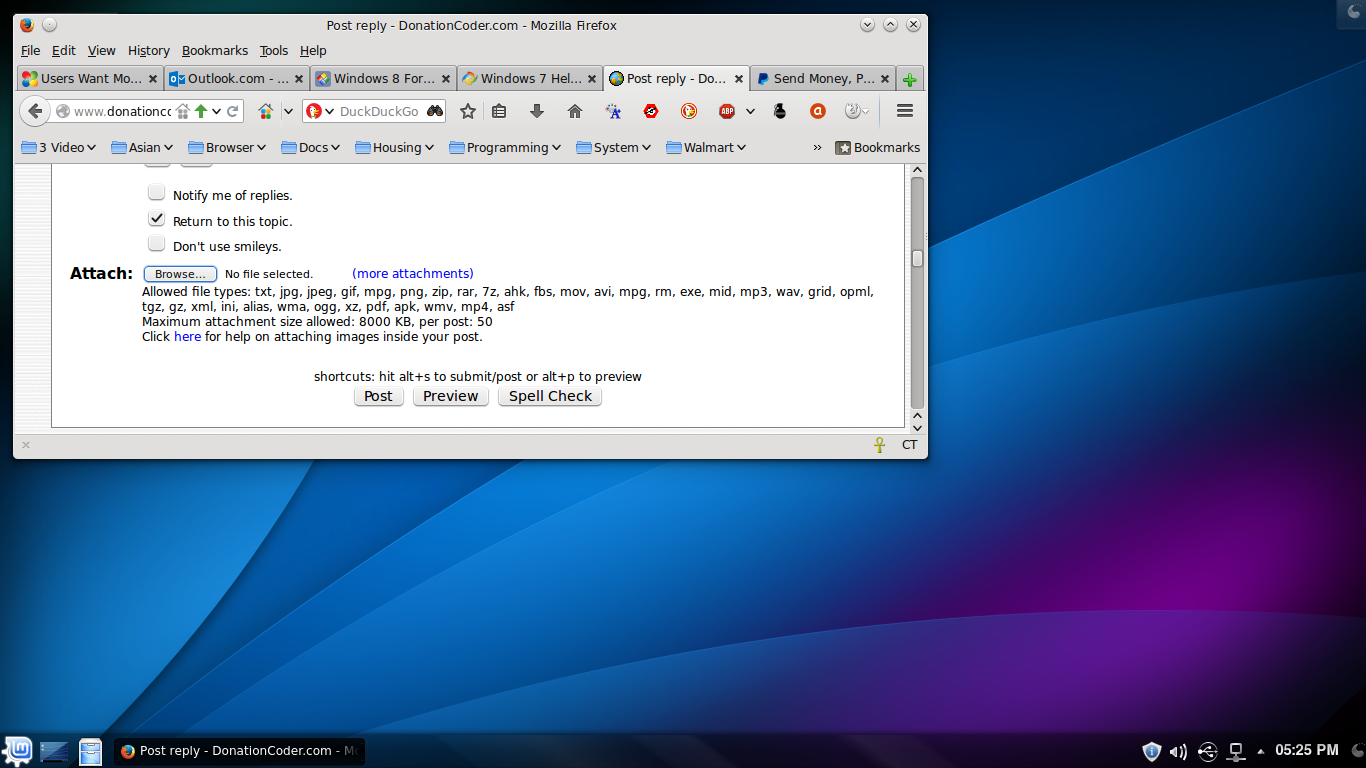This screenshot has width=1366, height=768.
Task: Go back with the browser back arrow
Action: [x=35, y=111]
